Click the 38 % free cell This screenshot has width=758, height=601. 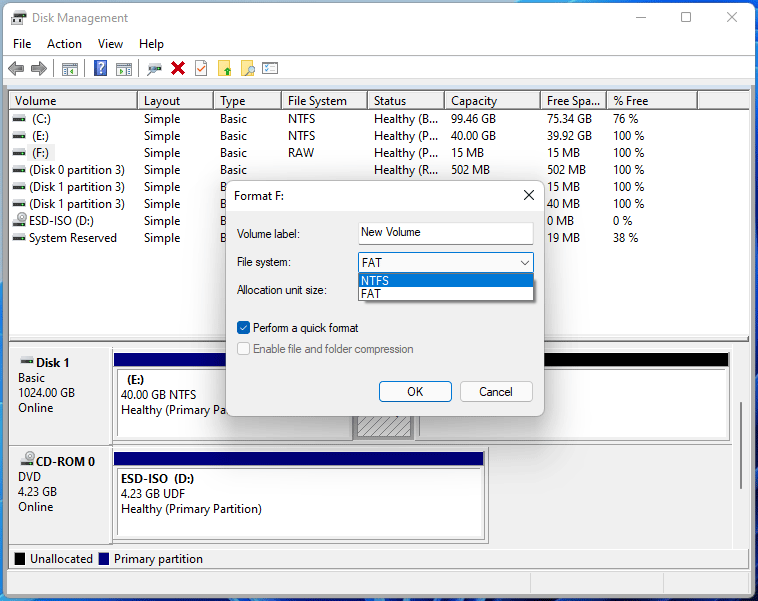pos(626,238)
